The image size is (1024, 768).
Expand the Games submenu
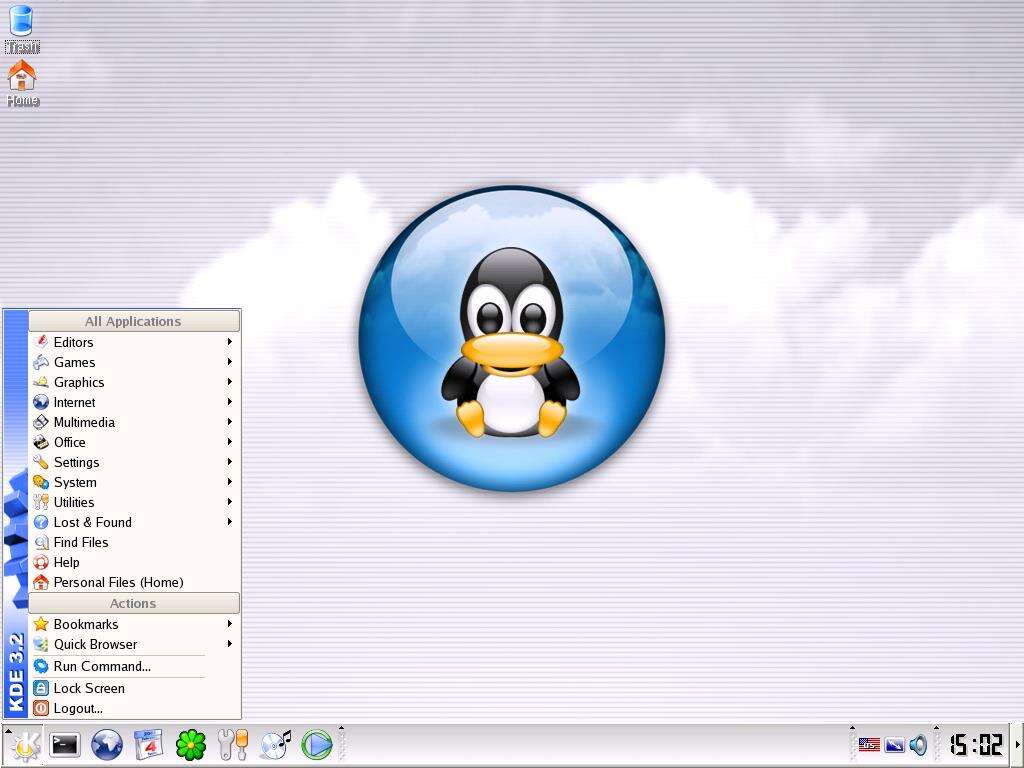click(x=135, y=362)
